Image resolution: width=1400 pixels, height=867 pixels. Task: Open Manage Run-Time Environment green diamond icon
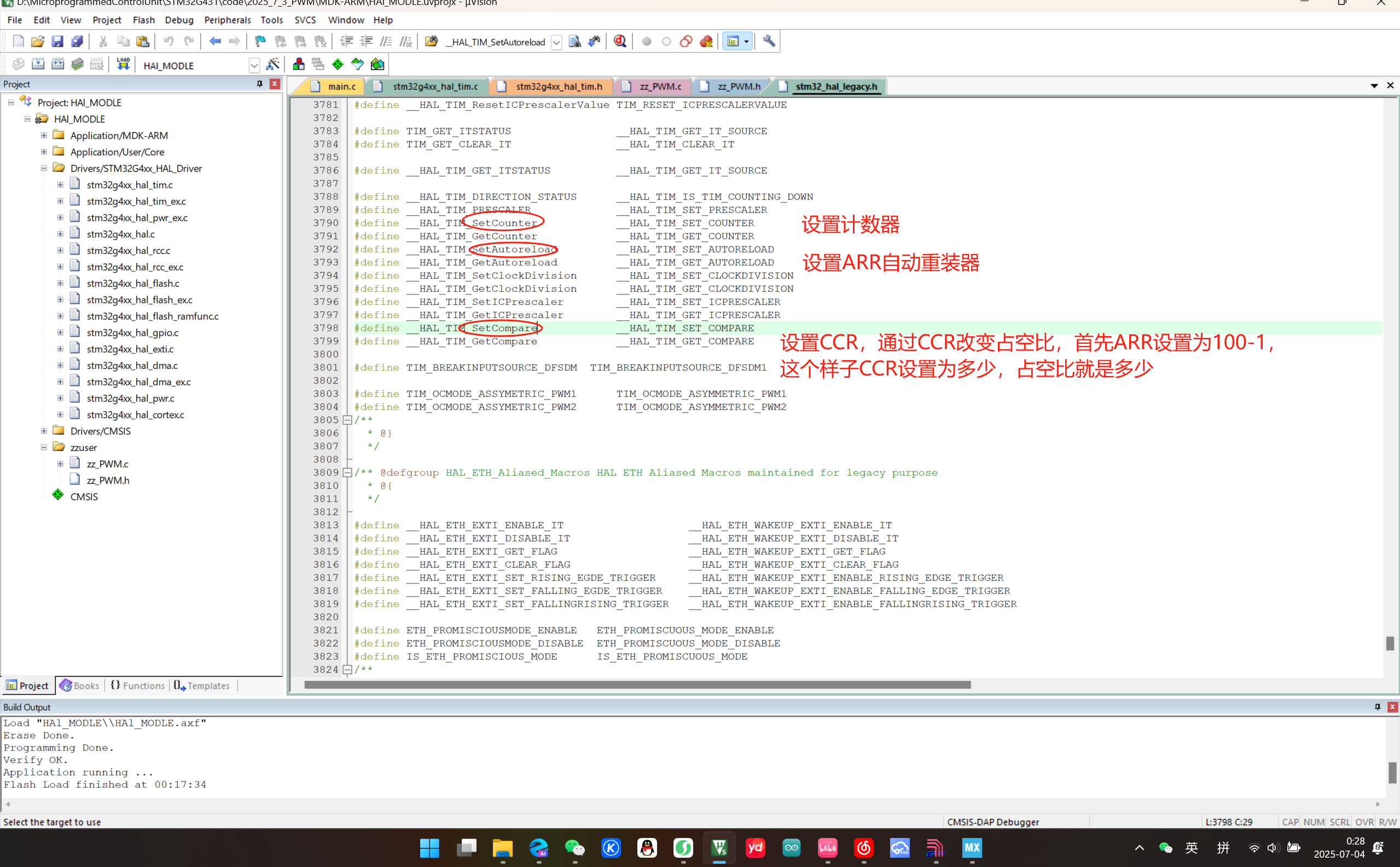pos(338,64)
